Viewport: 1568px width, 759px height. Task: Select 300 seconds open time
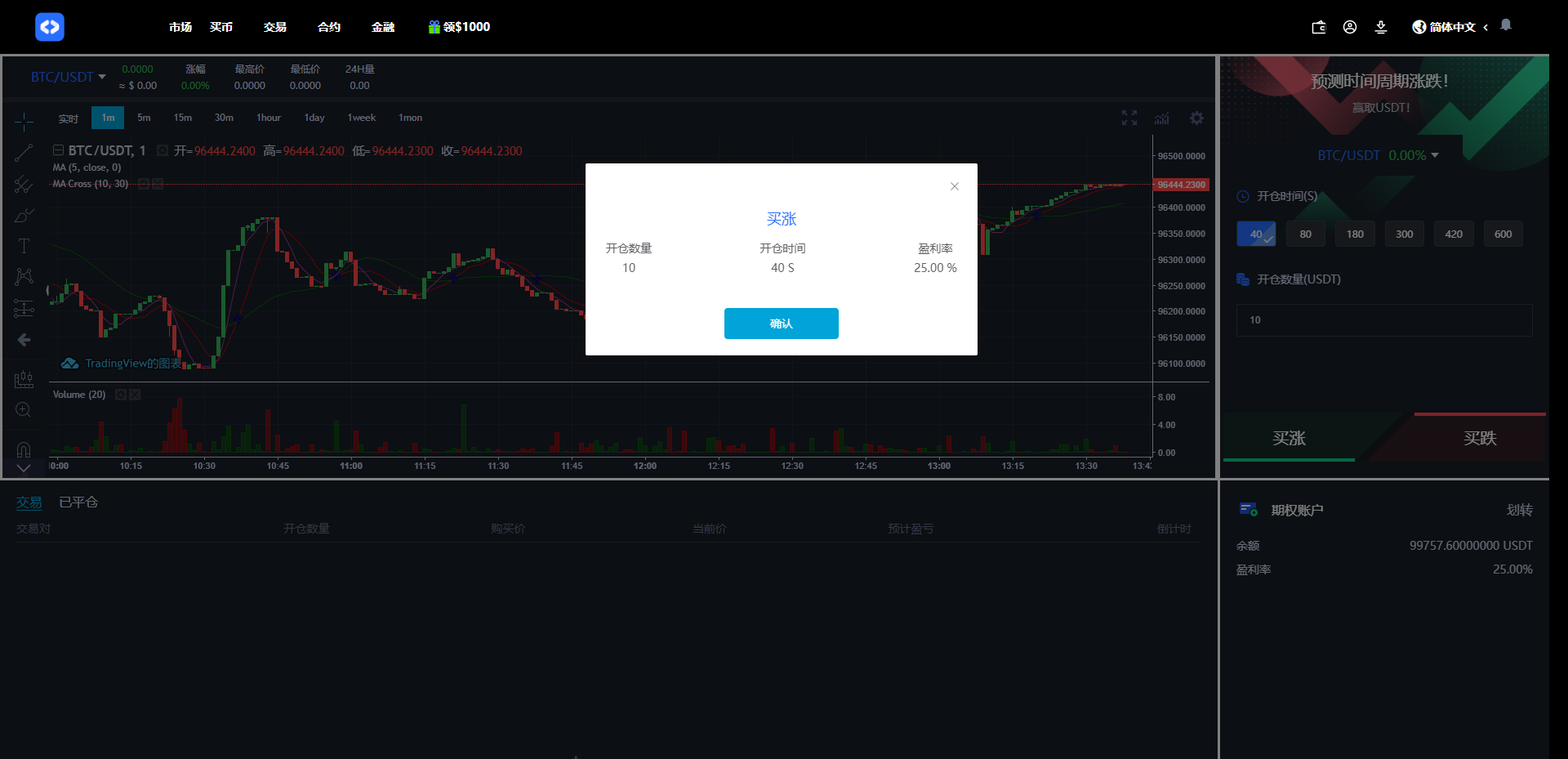1404,234
